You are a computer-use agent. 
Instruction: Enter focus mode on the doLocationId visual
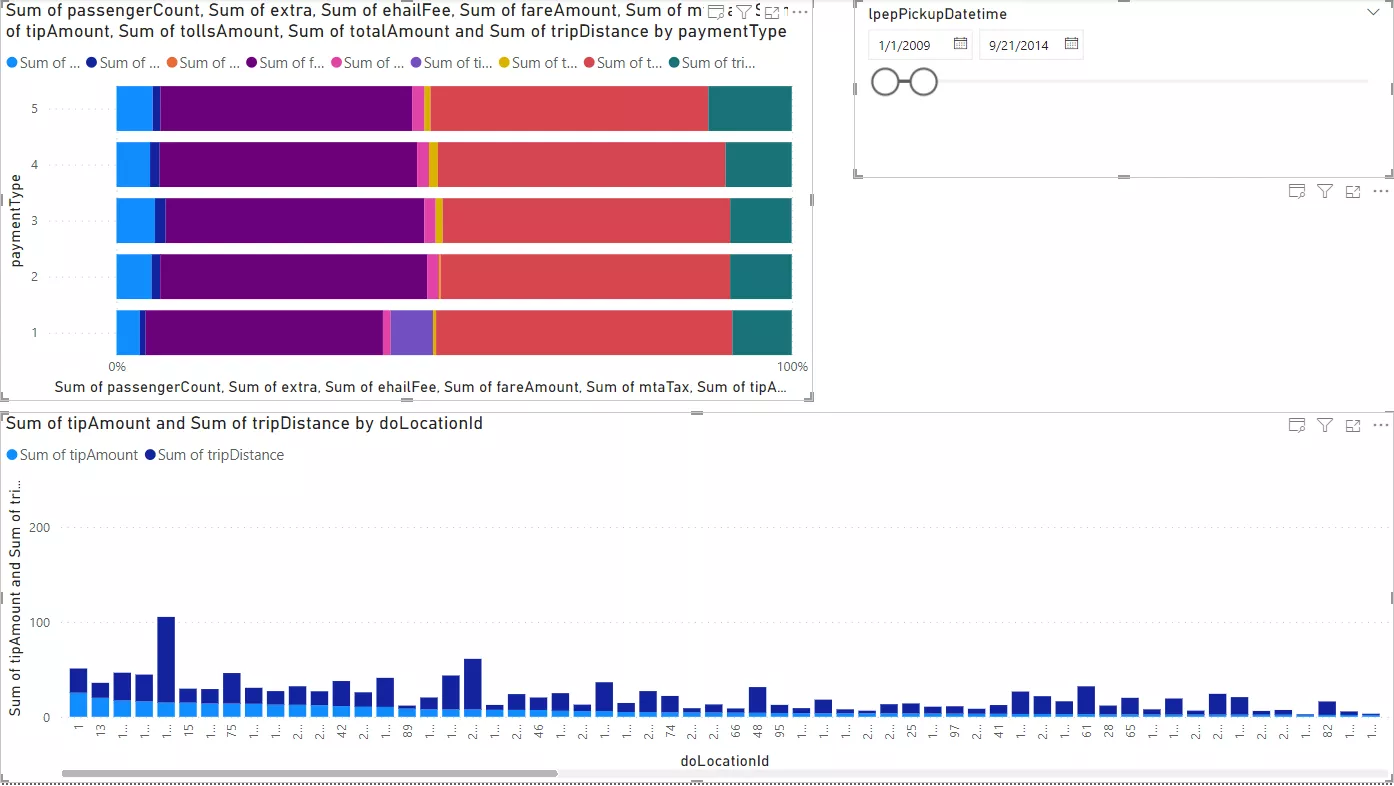pos(1353,424)
